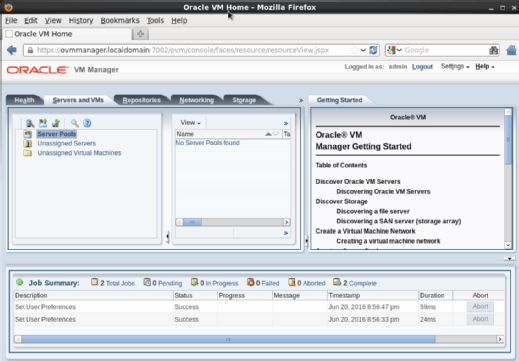The width and height of the screenshot is (519, 362).
Task: Open Discovering Oracle VM Servers link
Action: 383,192
